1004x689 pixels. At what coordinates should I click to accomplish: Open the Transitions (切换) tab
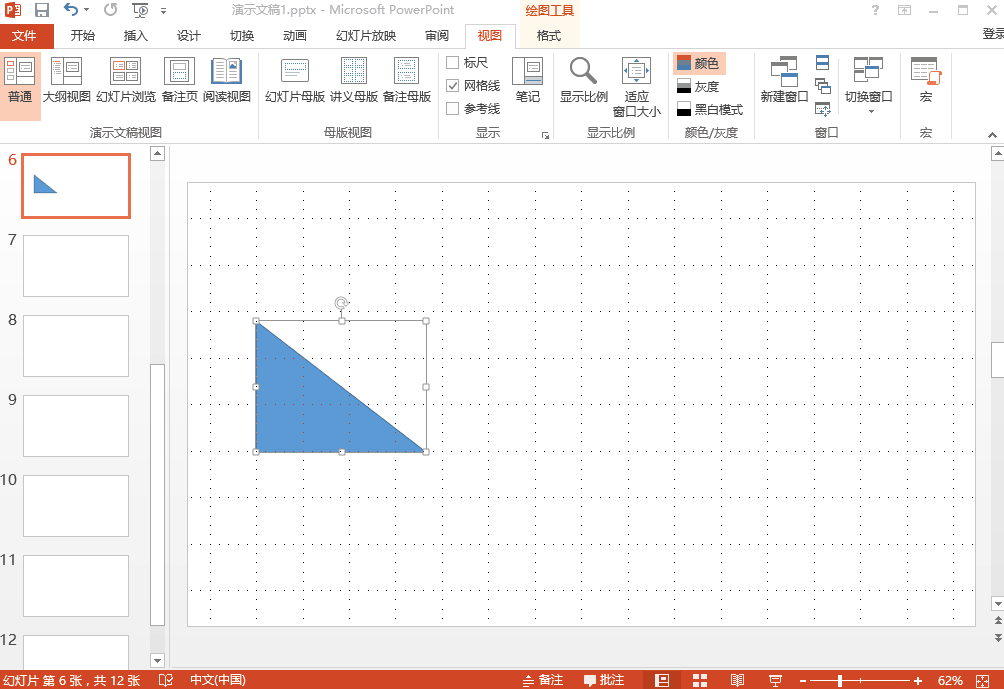coord(242,36)
